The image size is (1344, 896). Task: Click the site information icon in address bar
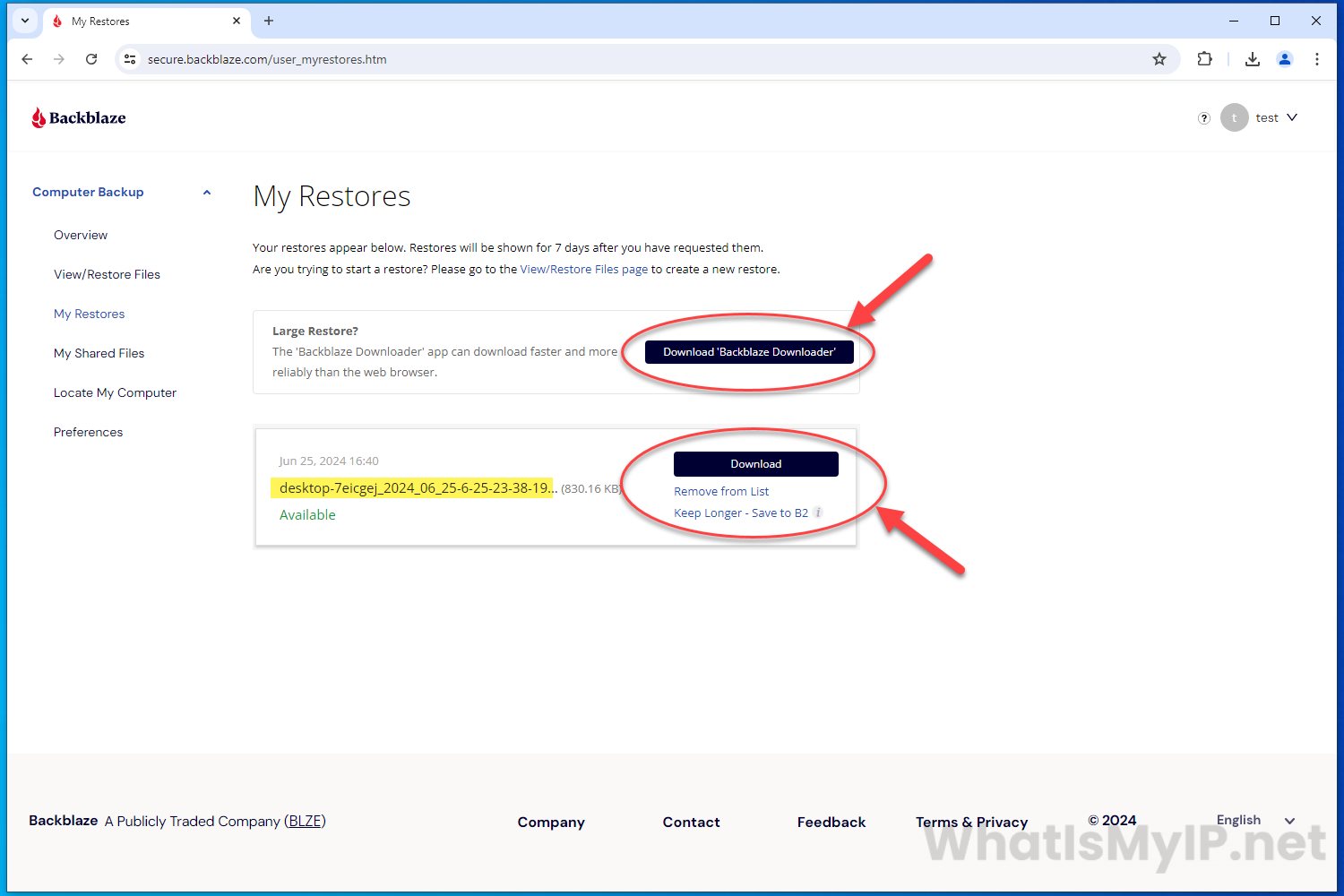coord(130,59)
